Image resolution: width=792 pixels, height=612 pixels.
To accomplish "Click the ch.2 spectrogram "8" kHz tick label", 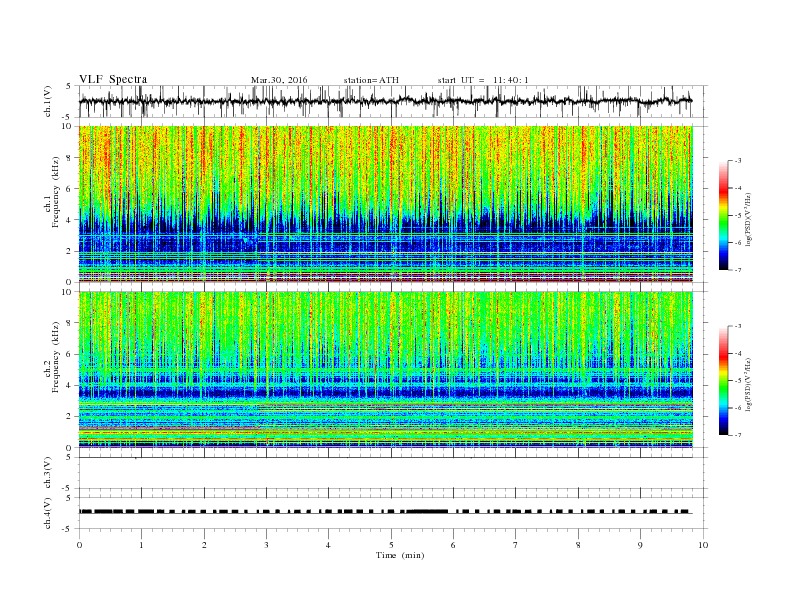I will point(70,323).
